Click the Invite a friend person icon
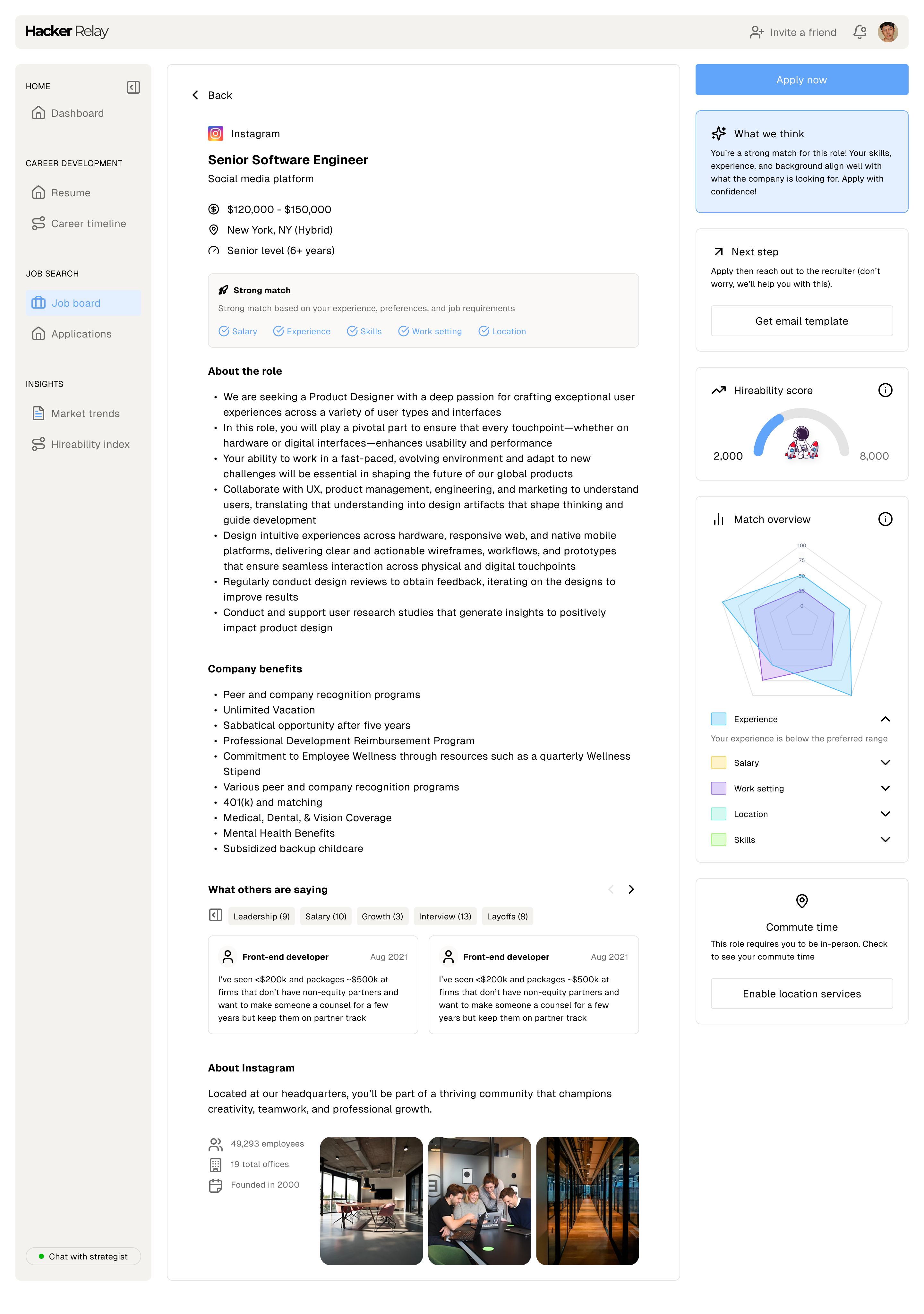Screen dimensions: 924x1314 point(757,32)
